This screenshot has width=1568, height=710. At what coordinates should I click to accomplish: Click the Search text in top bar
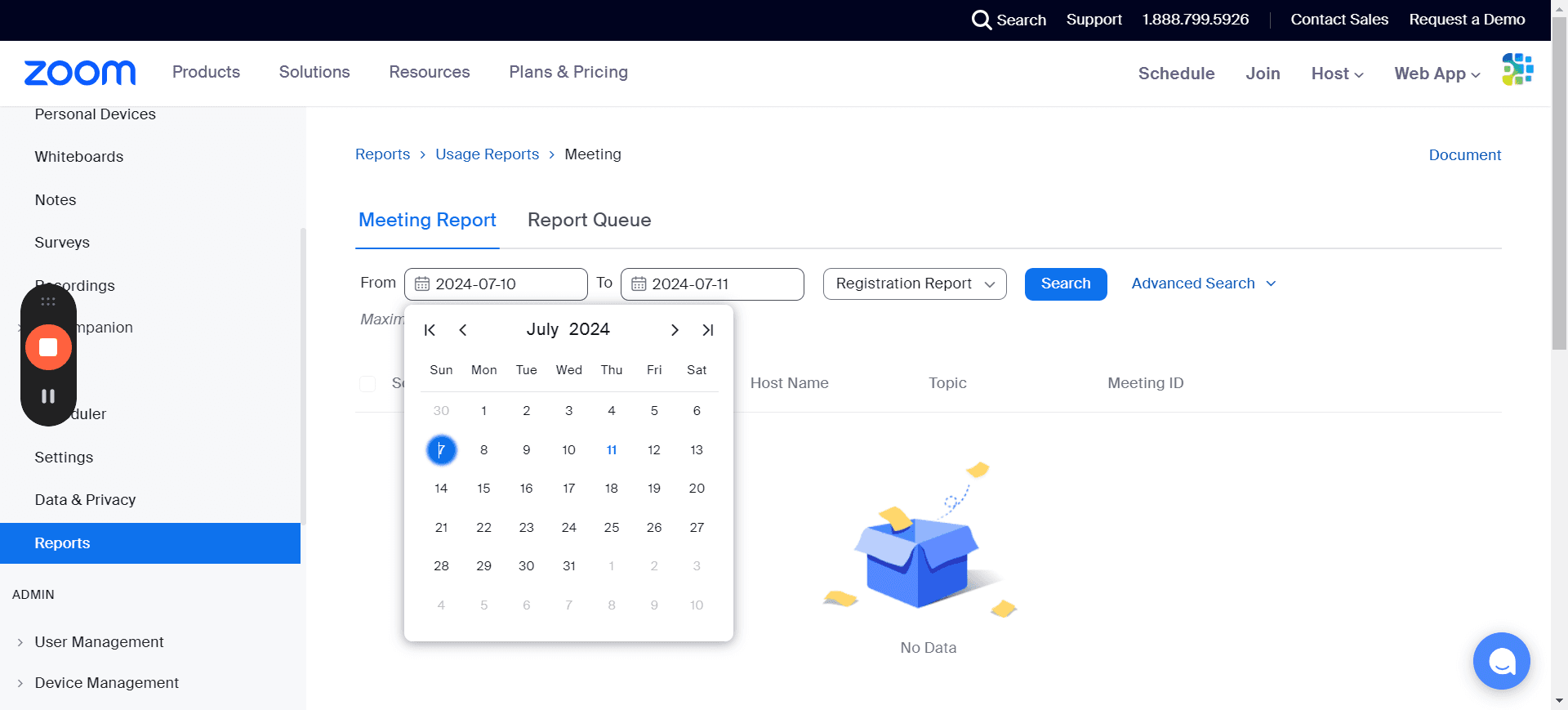(1021, 20)
